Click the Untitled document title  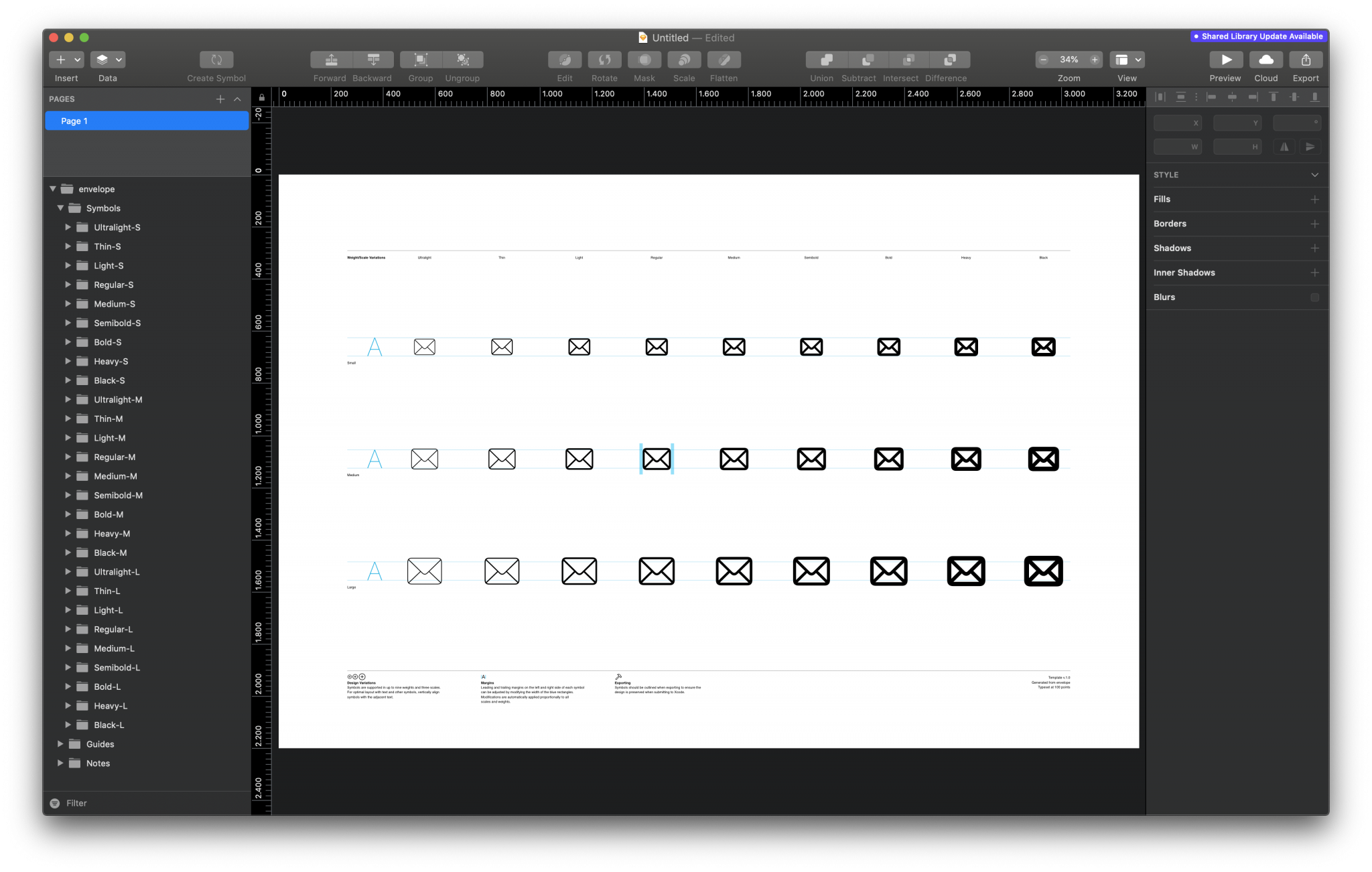(670, 38)
